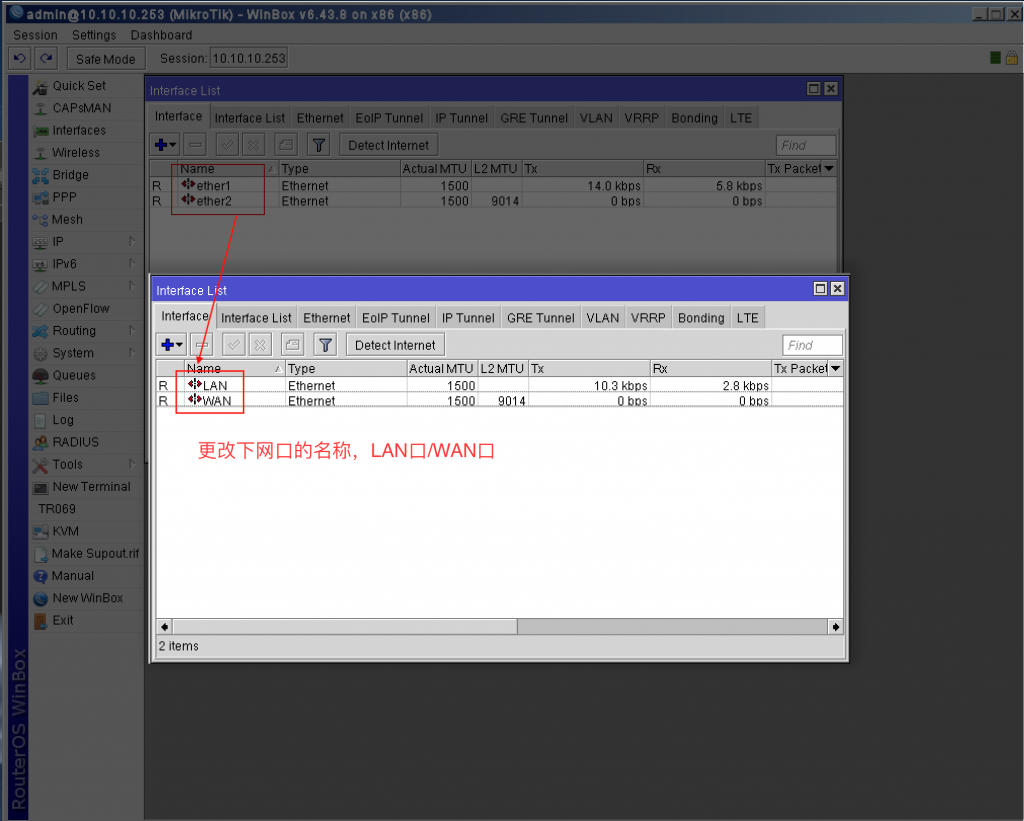
Task: Switch to EoIP Tunnel tab in front window
Action: [396, 318]
